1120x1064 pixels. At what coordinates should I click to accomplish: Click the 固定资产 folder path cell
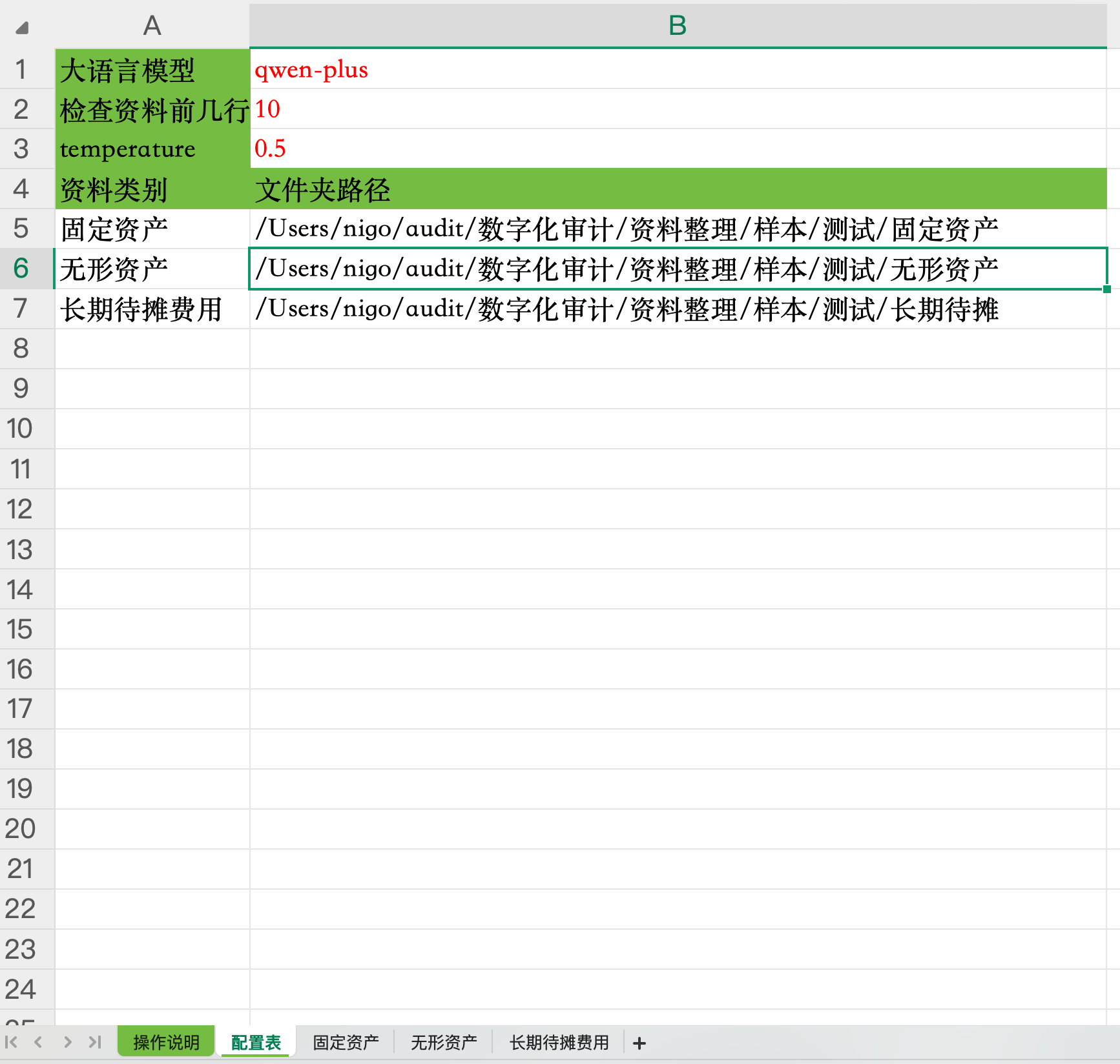point(677,229)
